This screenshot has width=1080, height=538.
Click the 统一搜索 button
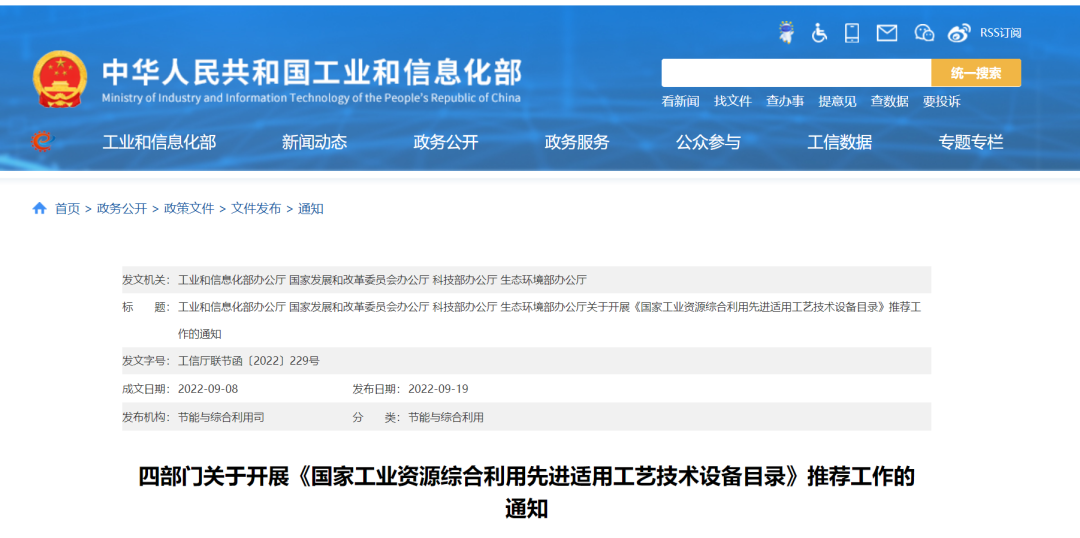pos(976,73)
